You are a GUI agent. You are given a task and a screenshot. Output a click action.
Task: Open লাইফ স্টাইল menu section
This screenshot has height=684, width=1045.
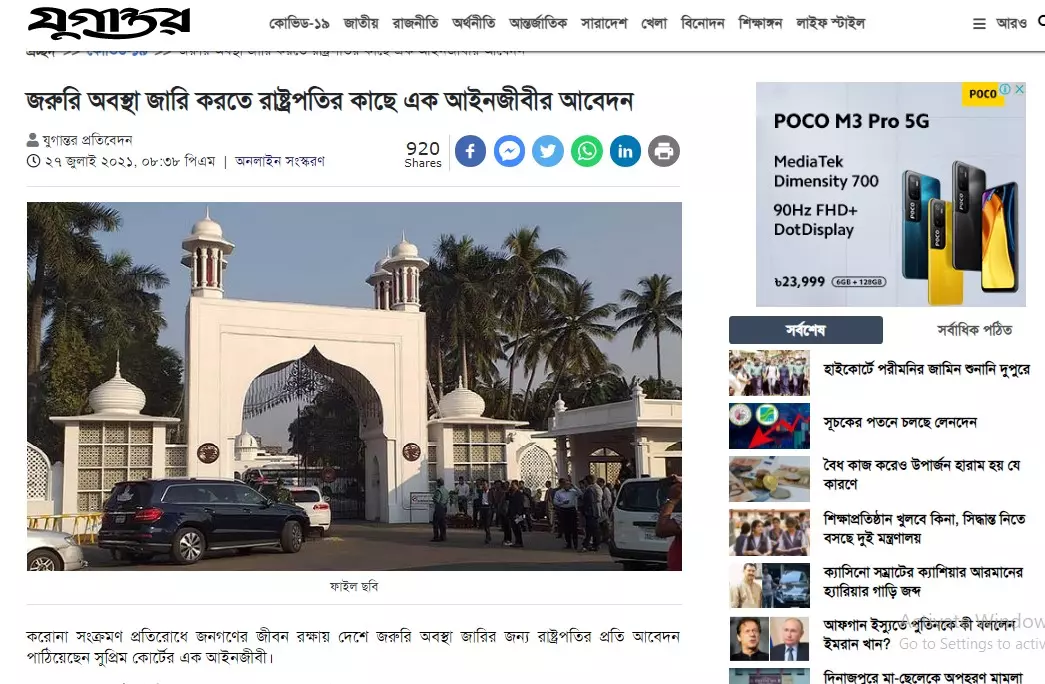click(x=830, y=23)
